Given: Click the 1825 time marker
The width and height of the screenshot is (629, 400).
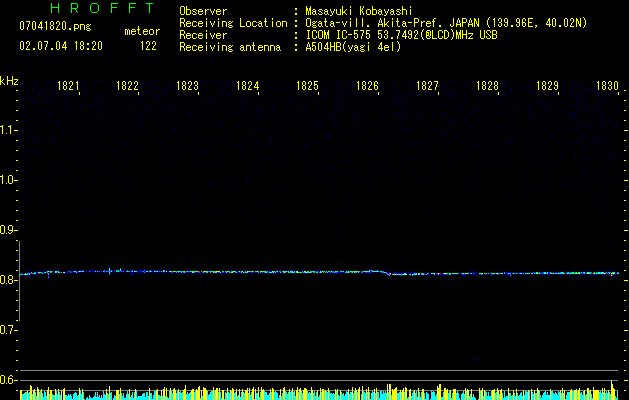Looking at the screenshot, I should [x=307, y=86].
